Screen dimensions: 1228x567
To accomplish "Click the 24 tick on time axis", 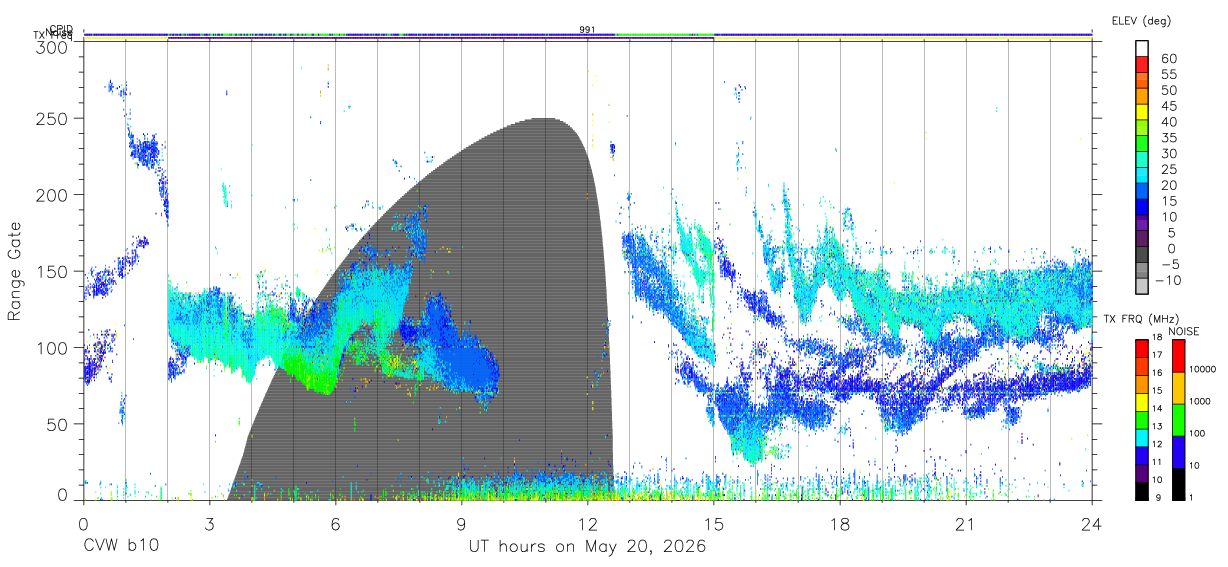I will coord(1091,524).
